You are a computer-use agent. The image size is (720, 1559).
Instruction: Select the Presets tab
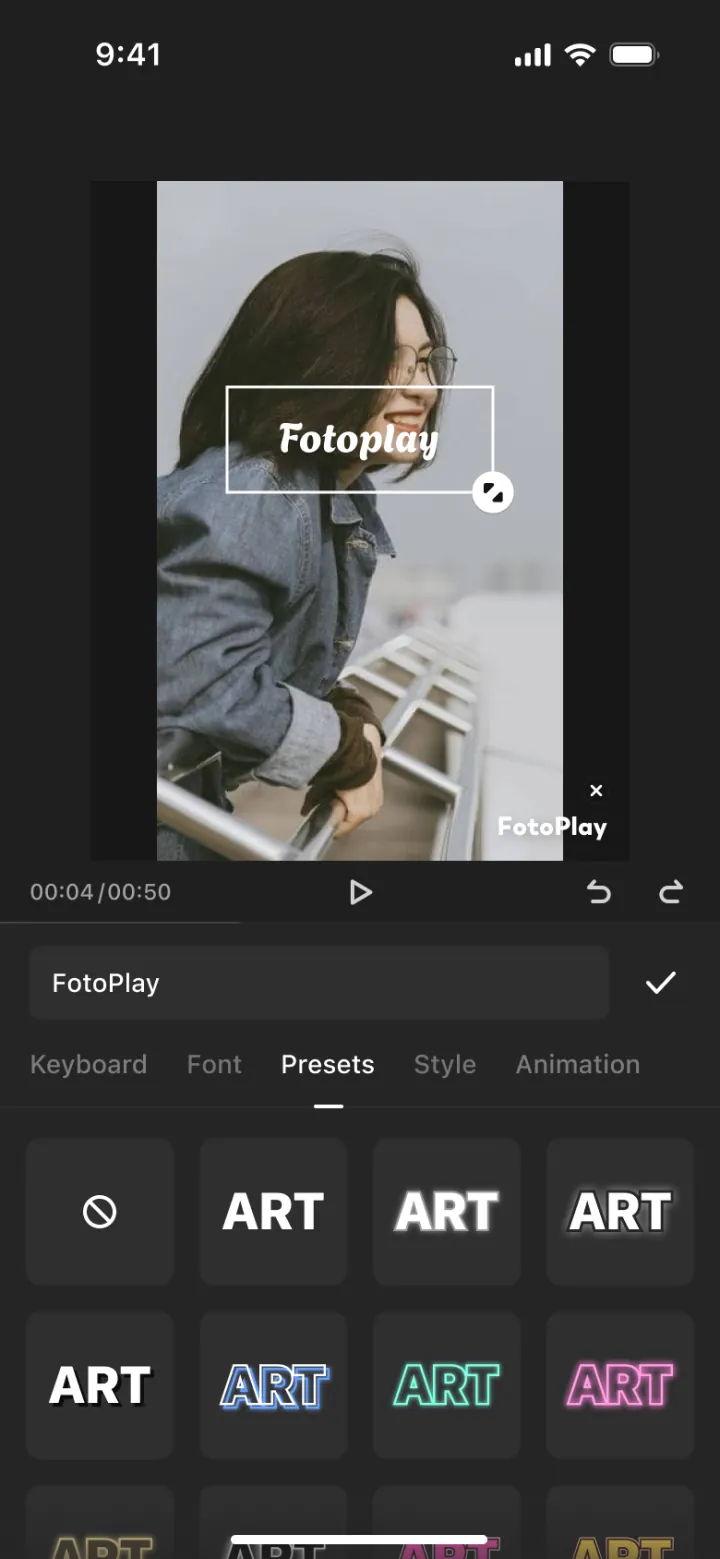tap(328, 1064)
